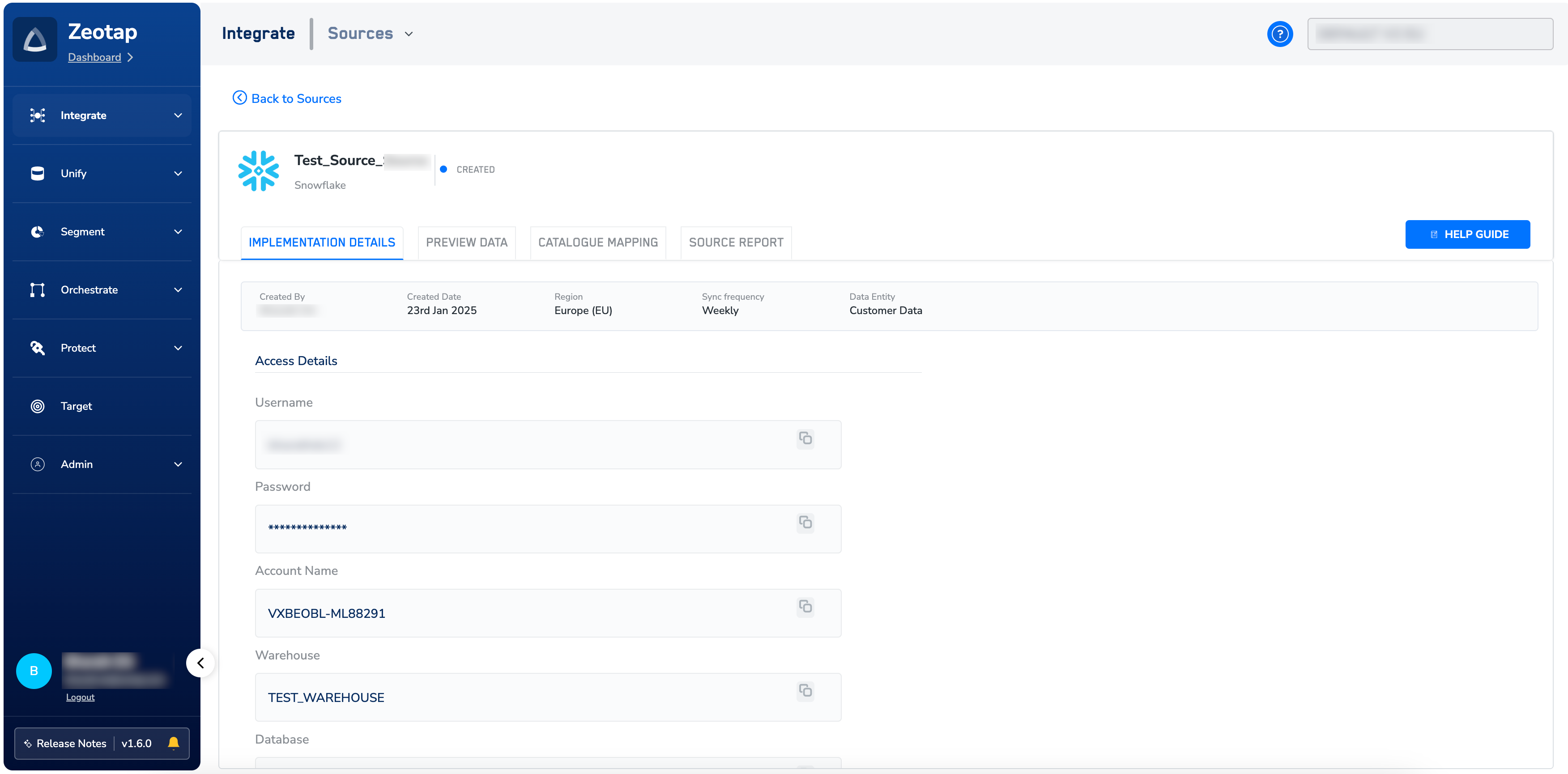Click the notification bell icon
This screenshot has width=1568, height=774.
point(174,743)
